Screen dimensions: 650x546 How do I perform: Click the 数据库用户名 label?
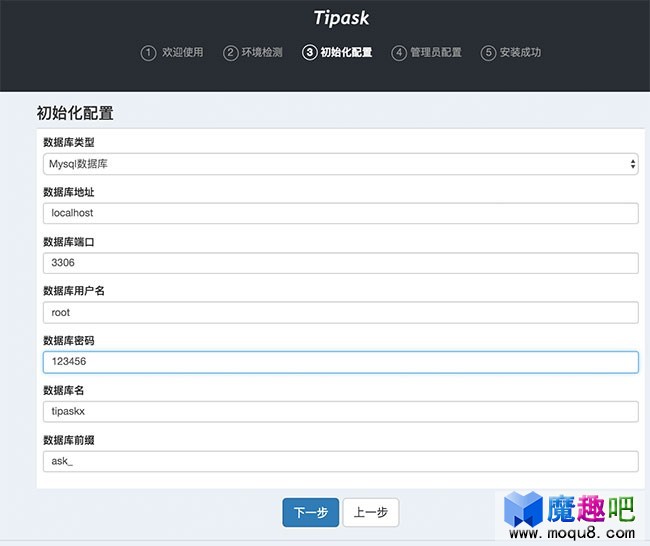[74, 291]
